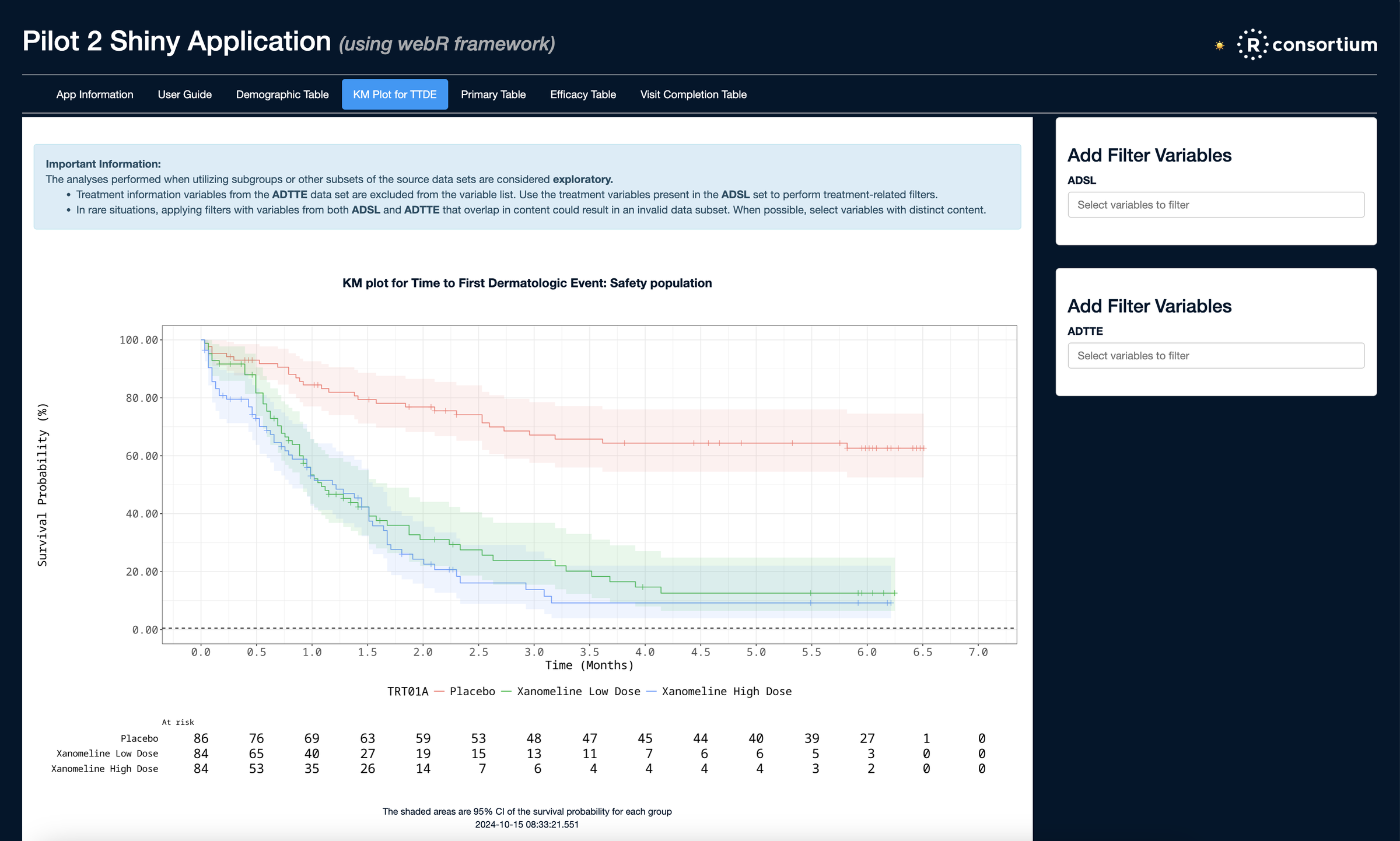The height and width of the screenshot is (841, 1400).
Task: Click the R consortium logo
Action: [x=1307, y=44]
